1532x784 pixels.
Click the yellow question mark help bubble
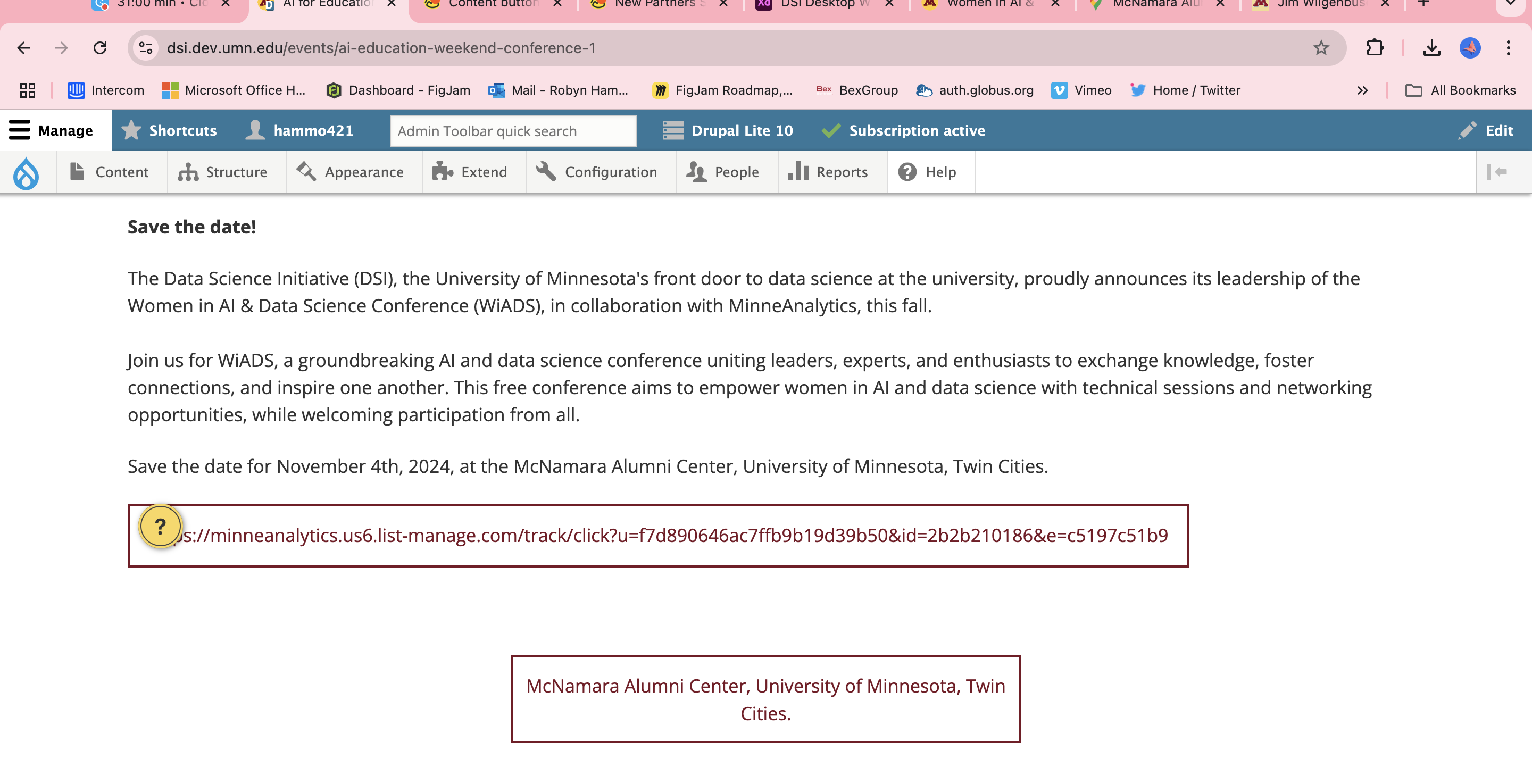coord(160,526)
